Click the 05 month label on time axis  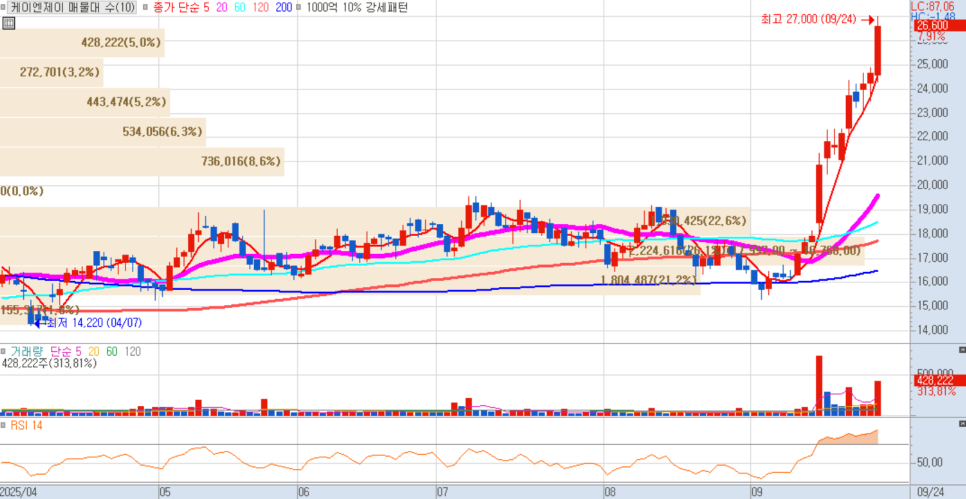pos(165,492)
